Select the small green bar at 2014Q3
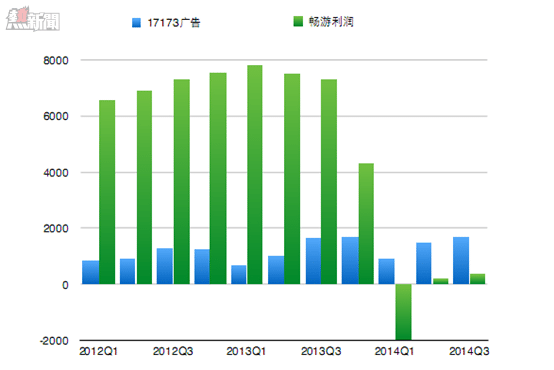This screenshot has height=370, width=554. [478, 279]
